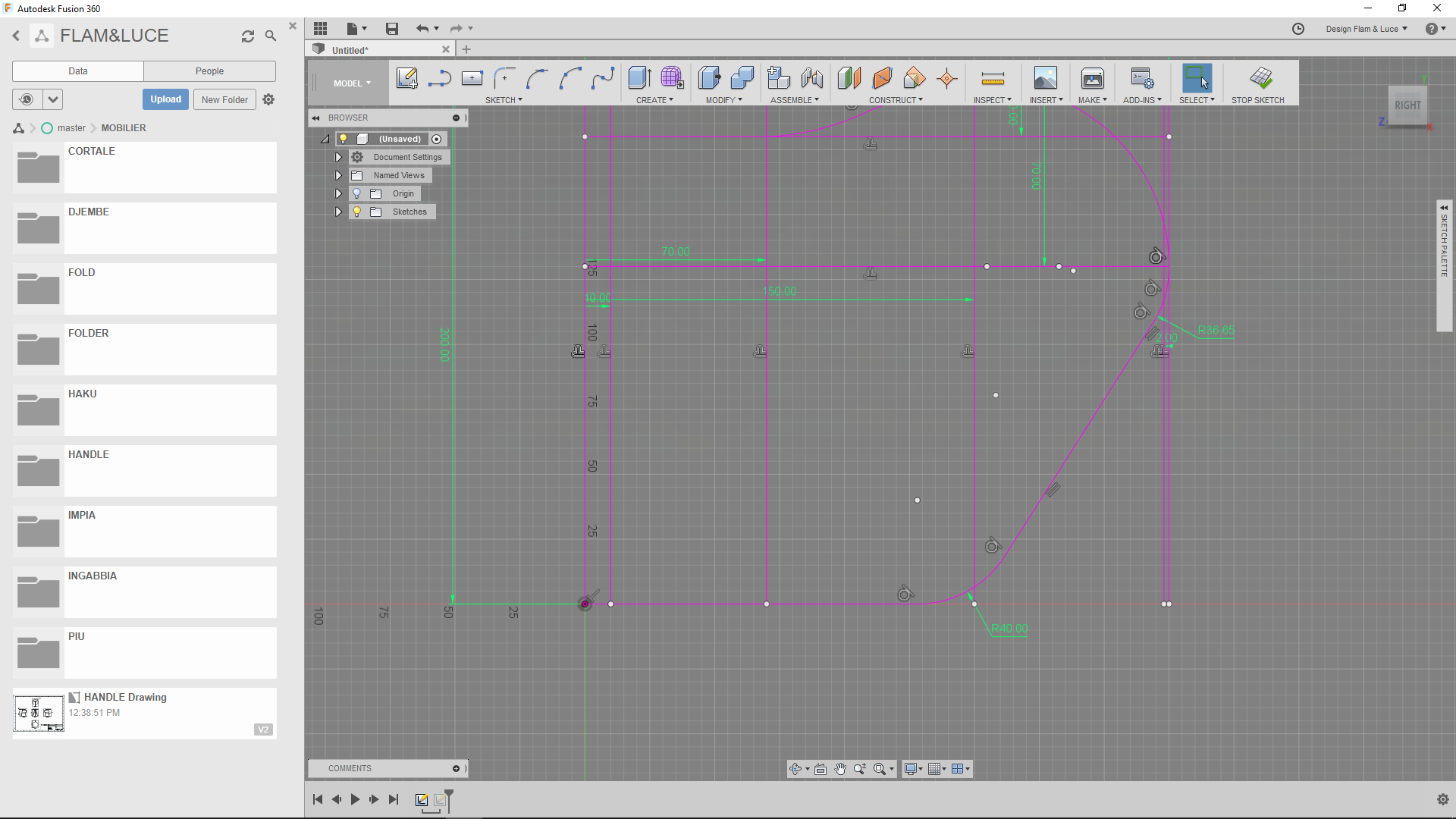Click the Stop Sketch button icon
The width and height of the screenshot is (1456, 819).
pyautogui.click(x=1261, y=77)
